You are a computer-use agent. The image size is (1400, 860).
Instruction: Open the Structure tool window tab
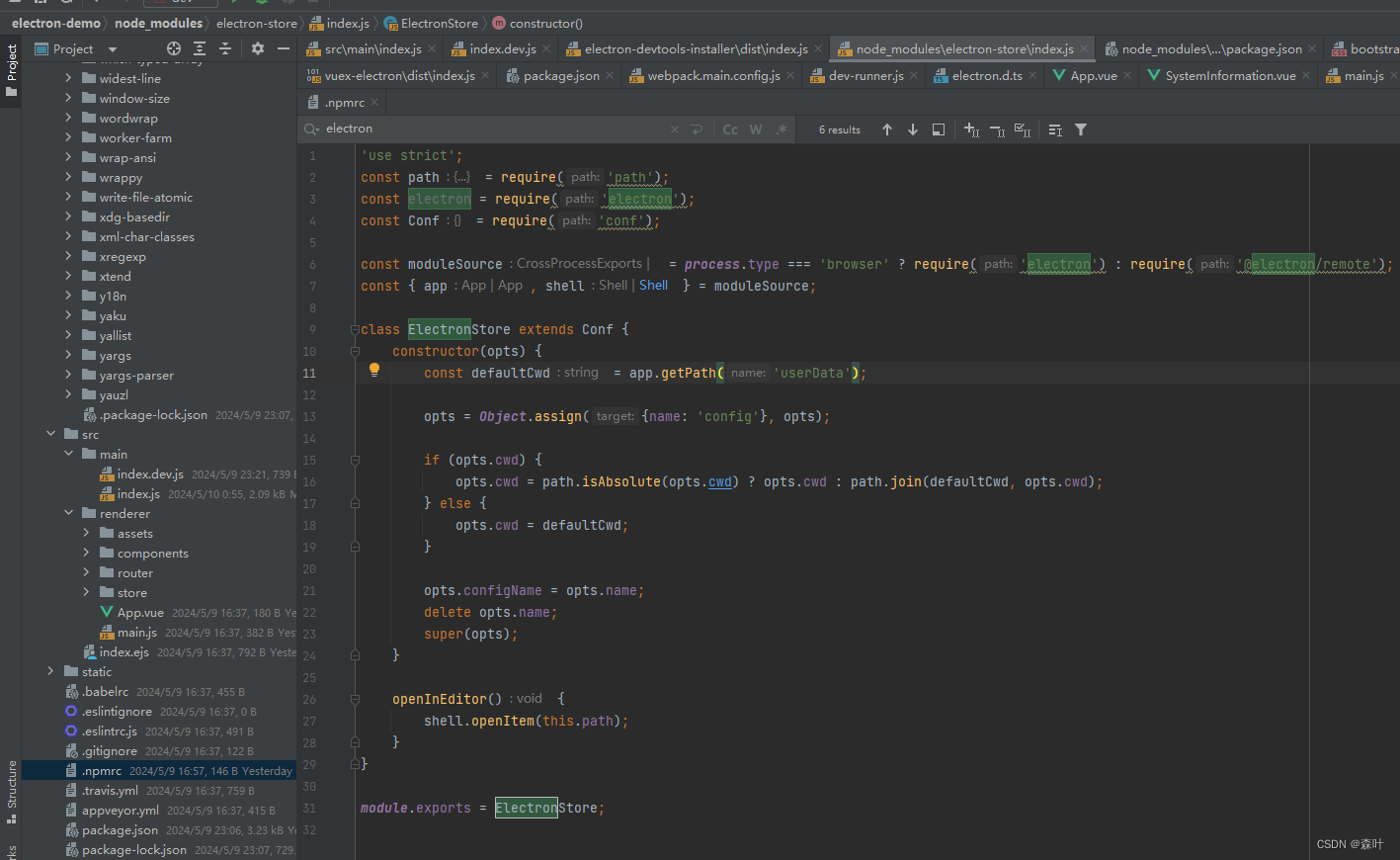[10, 784]
